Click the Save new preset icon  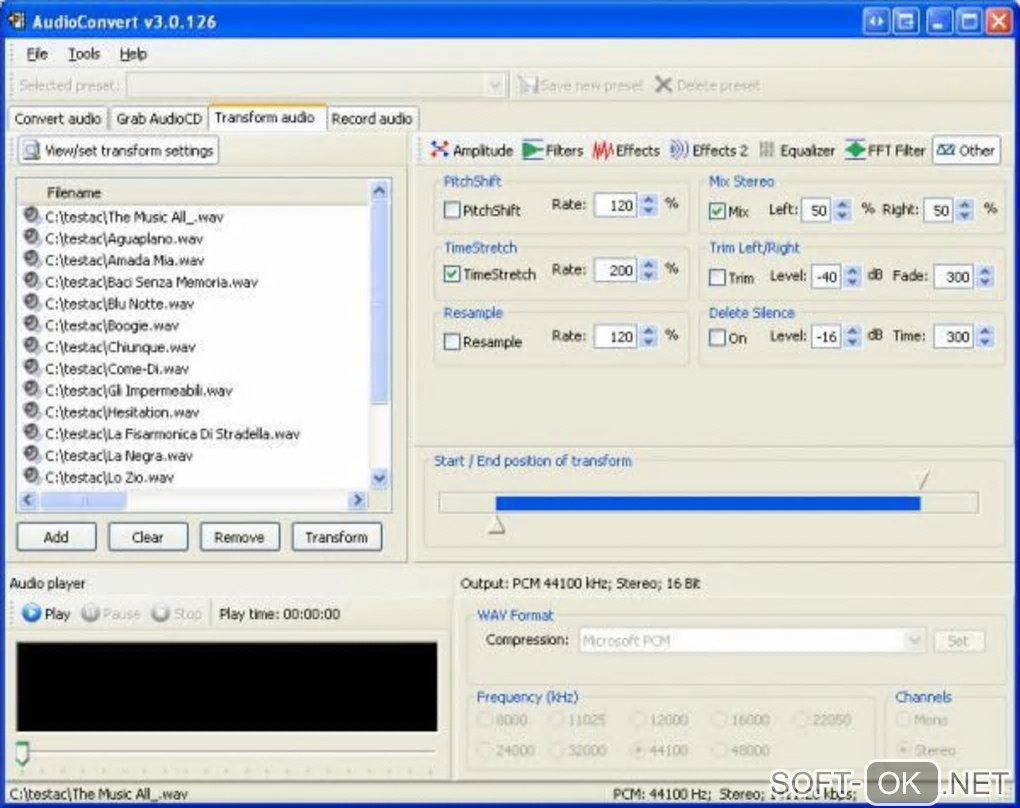pos(528,85)
